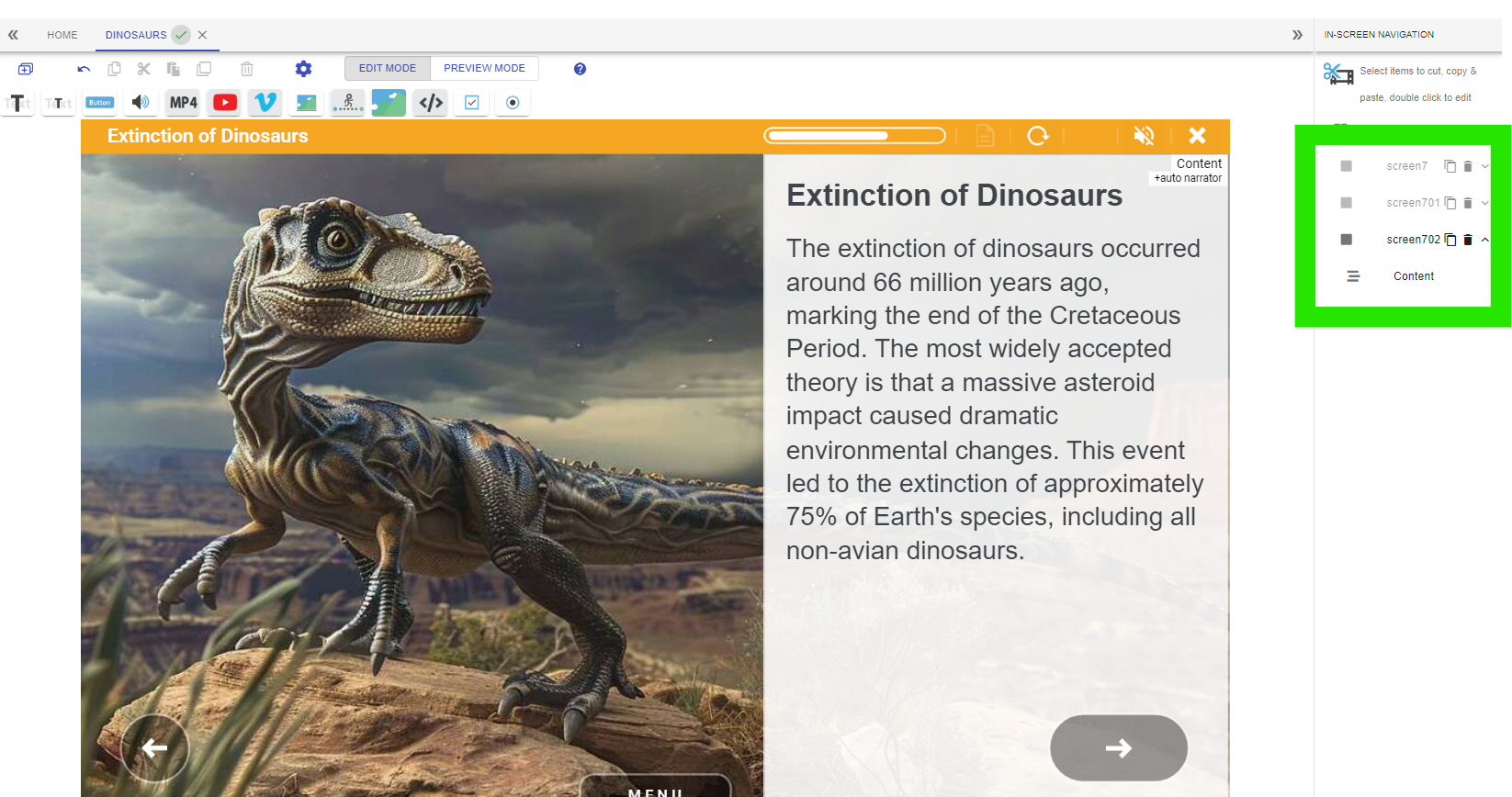Insert an audio element
1512x797 pixels.
[x=141, y=103]
